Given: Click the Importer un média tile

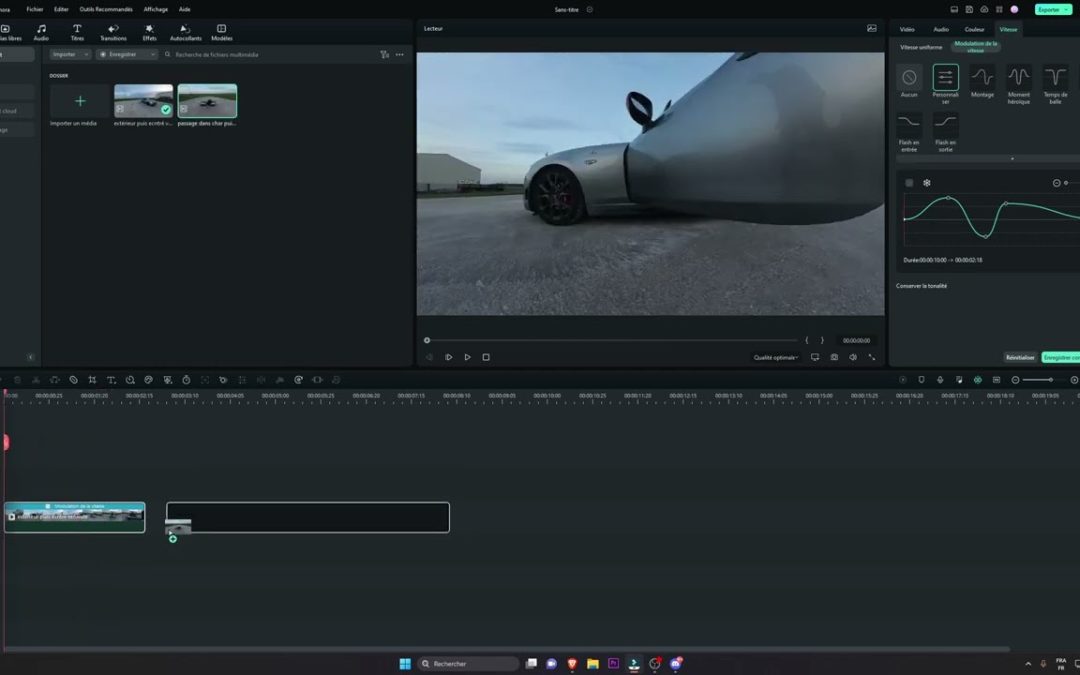Looking at the screenshot, I should click(80, 101).
